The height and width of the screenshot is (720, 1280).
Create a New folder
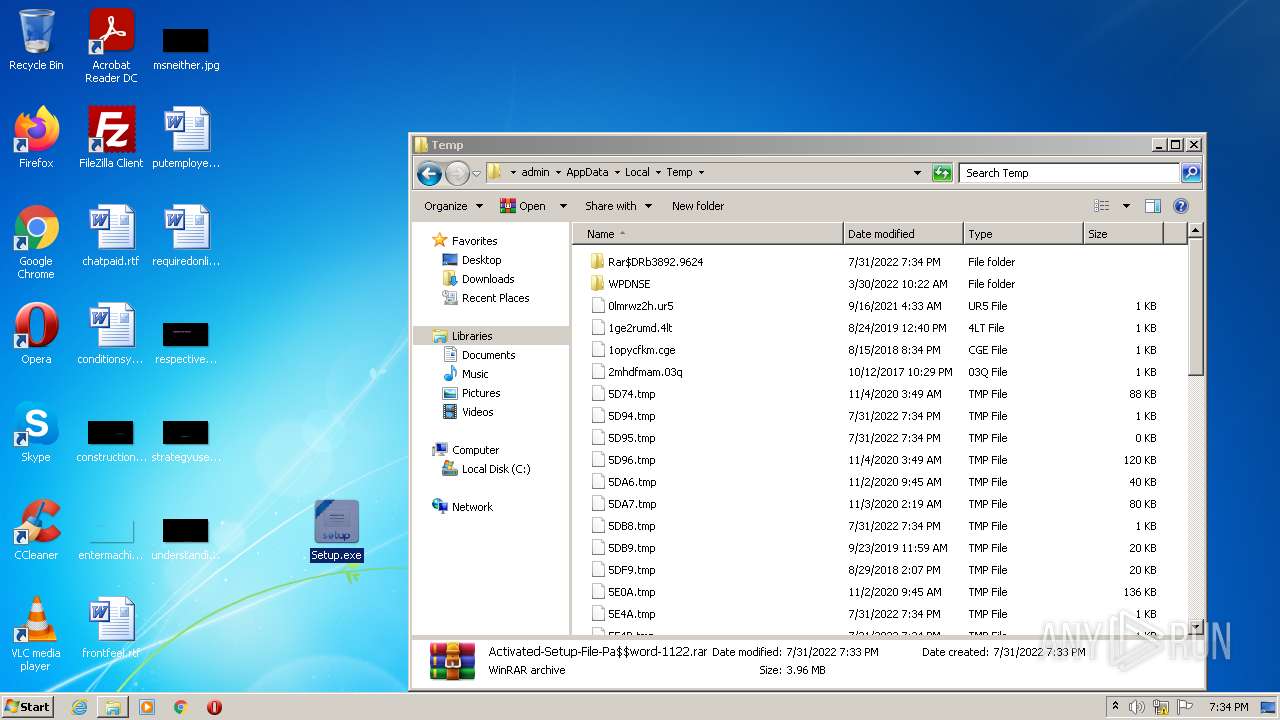698,206
